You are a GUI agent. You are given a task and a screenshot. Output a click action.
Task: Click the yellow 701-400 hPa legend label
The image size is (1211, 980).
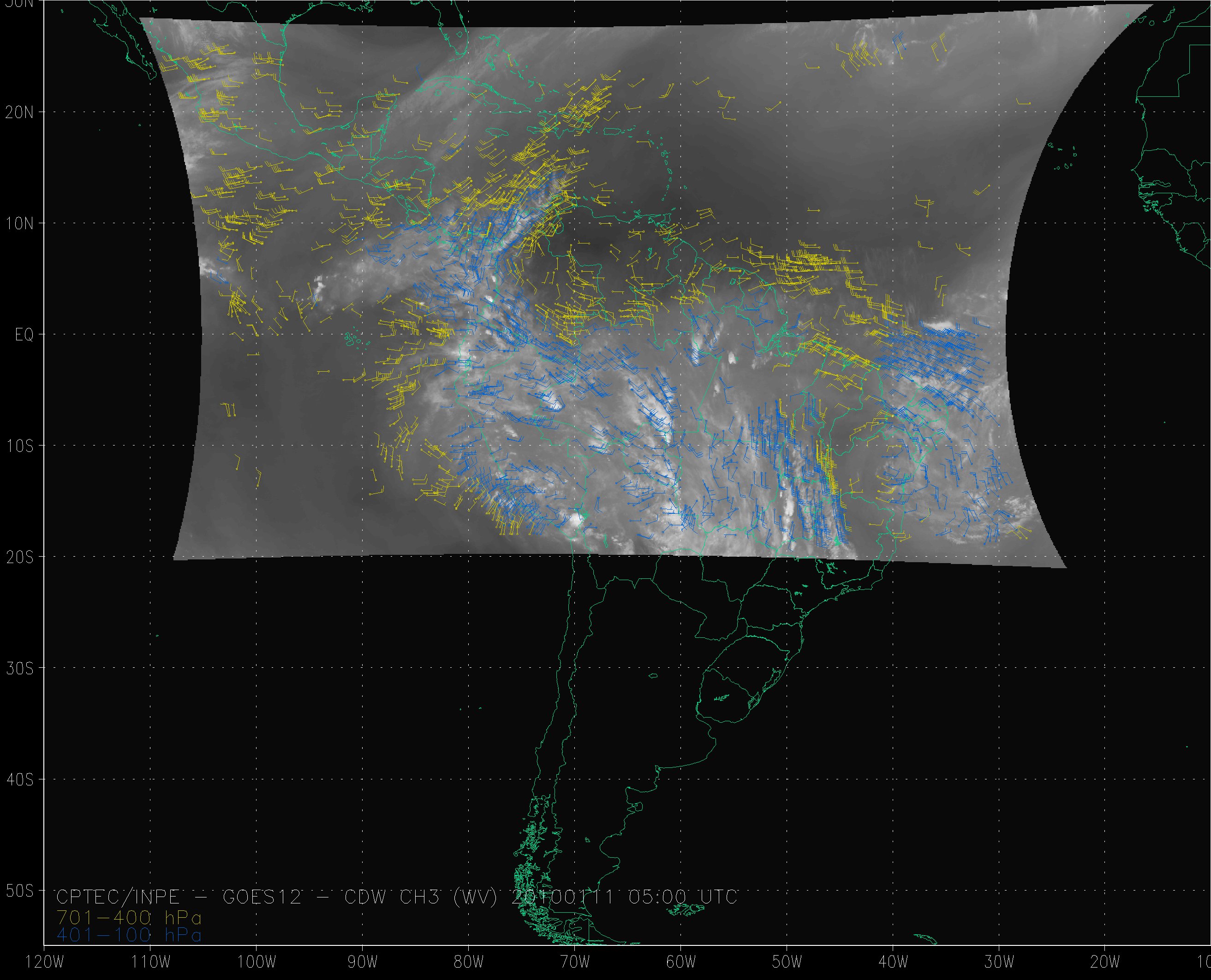point(129,917)
